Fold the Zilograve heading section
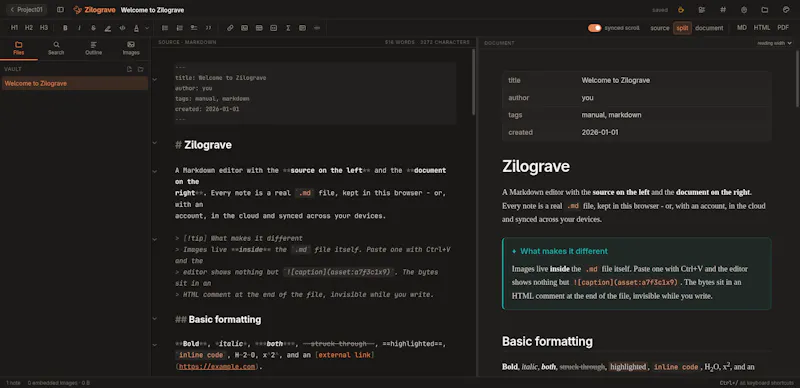Image resolution: width=800 pixels, height=388 pixels. 155,143
